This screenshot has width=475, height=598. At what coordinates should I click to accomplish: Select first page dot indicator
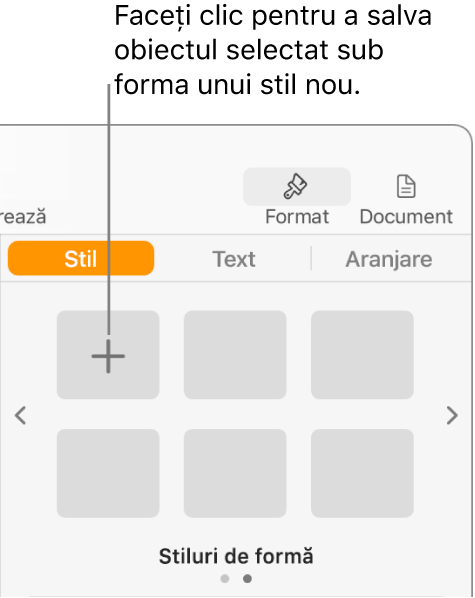pyautogui.click(x=225, y=579)
